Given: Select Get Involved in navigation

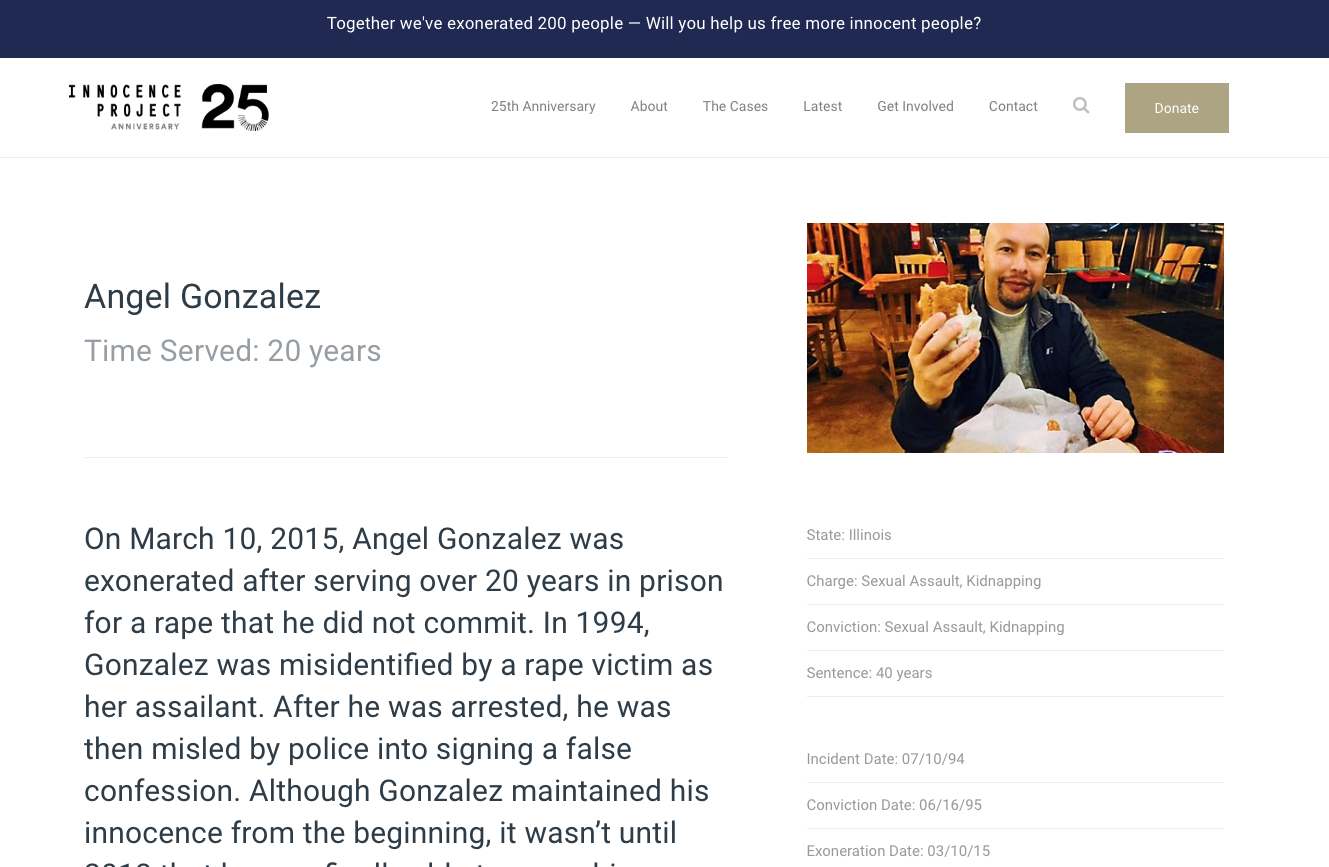Looking at the screenshot, I should tap(915, 106).
